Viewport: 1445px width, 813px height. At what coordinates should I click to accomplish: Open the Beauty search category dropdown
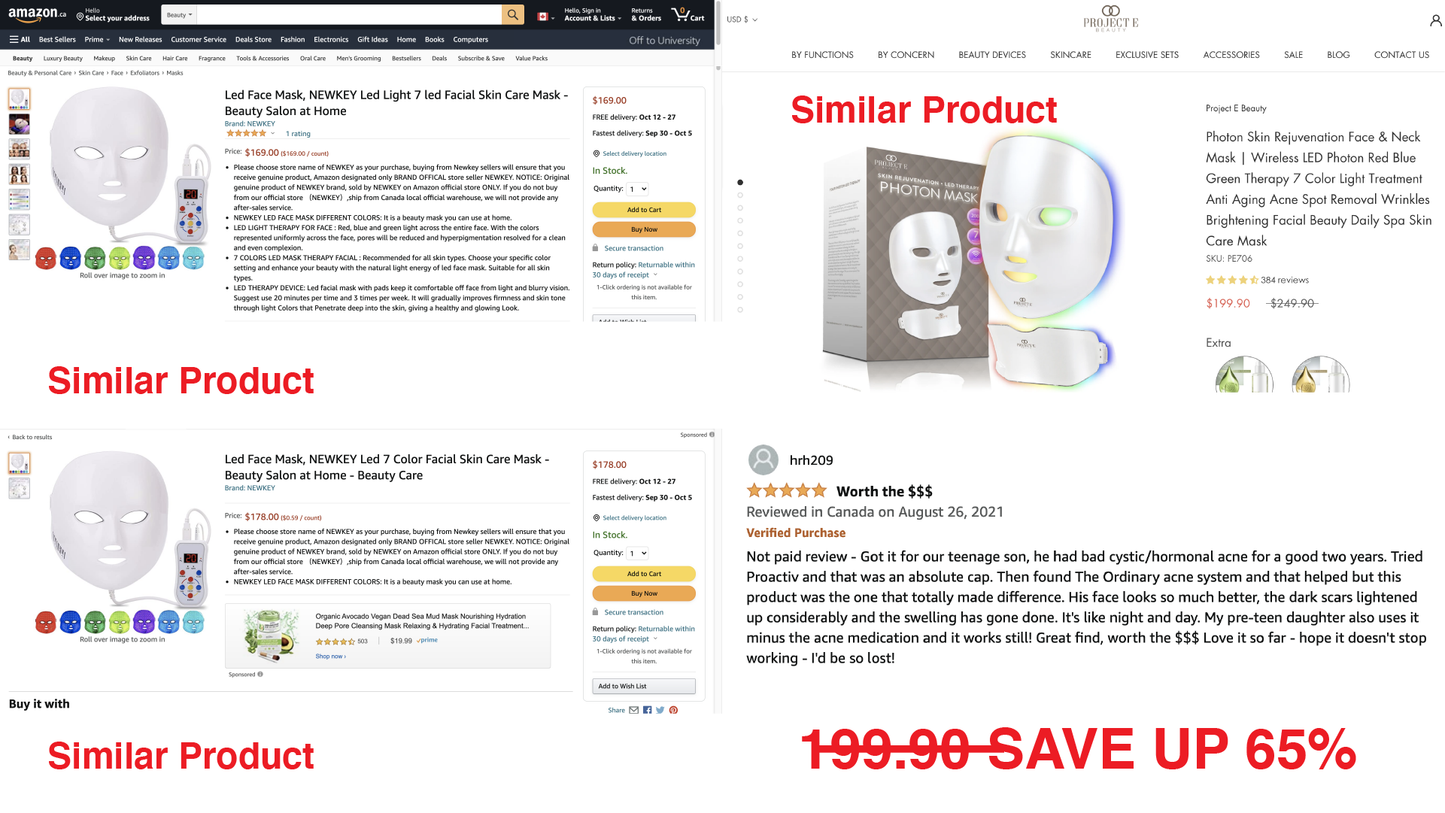(180, 15)
